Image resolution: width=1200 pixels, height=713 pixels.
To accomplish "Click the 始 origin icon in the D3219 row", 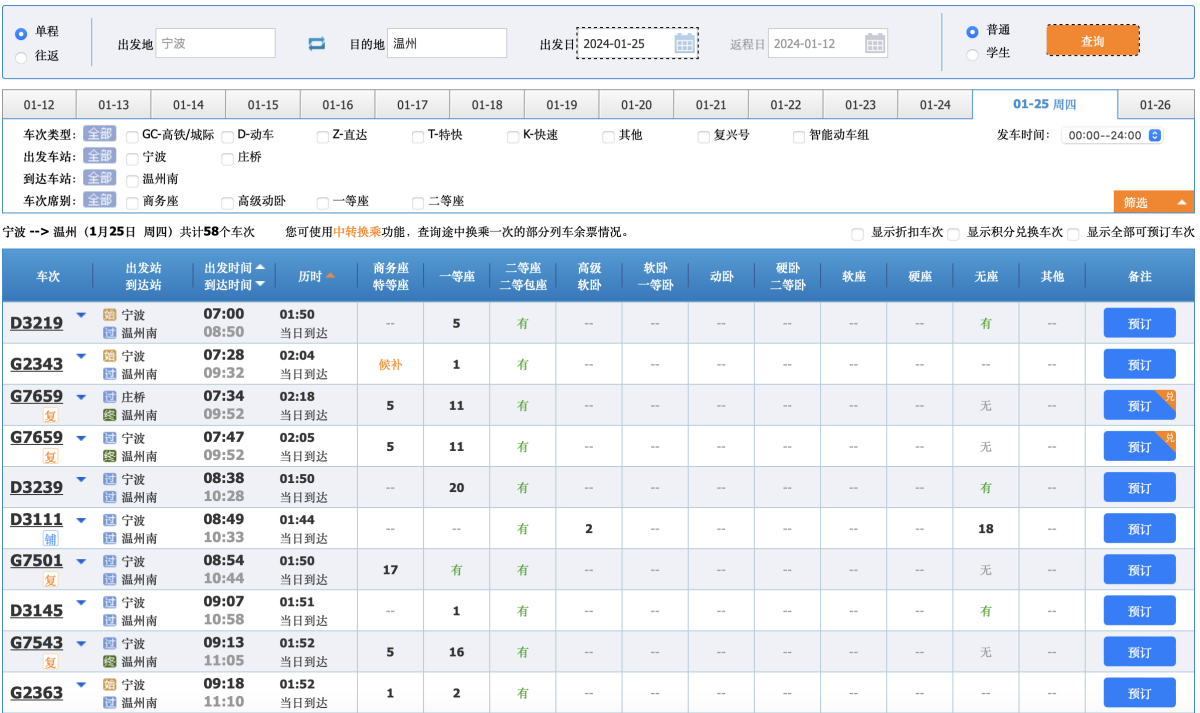I will [x=110, y=314].
